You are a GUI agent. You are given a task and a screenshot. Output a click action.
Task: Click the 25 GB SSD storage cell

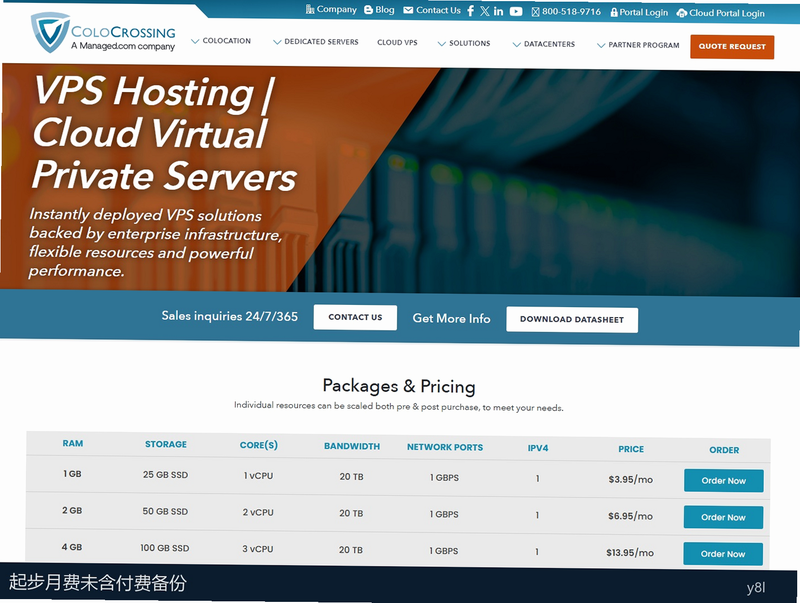pyautogui.click(x=165, y=475)
